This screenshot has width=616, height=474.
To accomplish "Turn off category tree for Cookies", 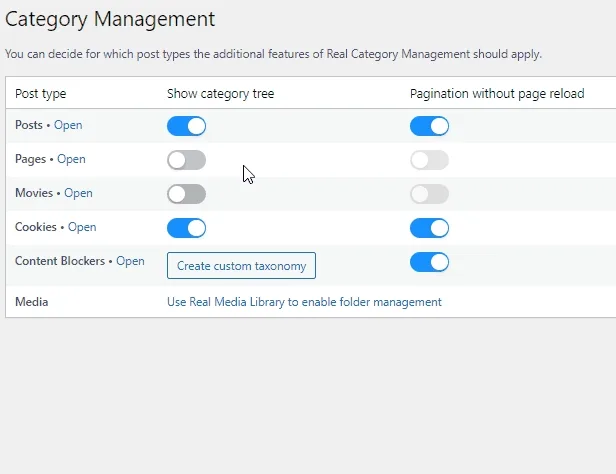I will 186,228.
